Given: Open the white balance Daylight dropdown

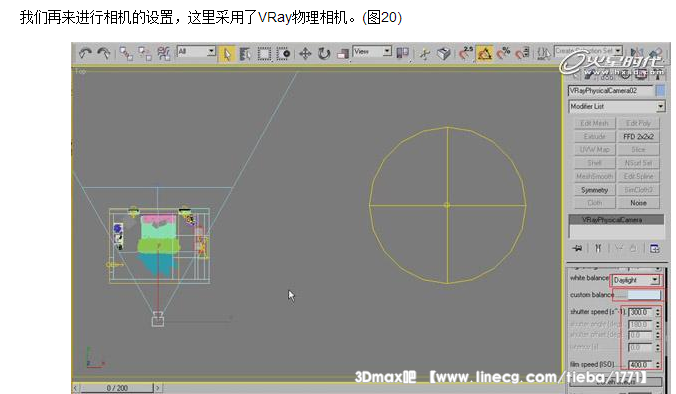Looking at the screenshot, I should (636, 280).
